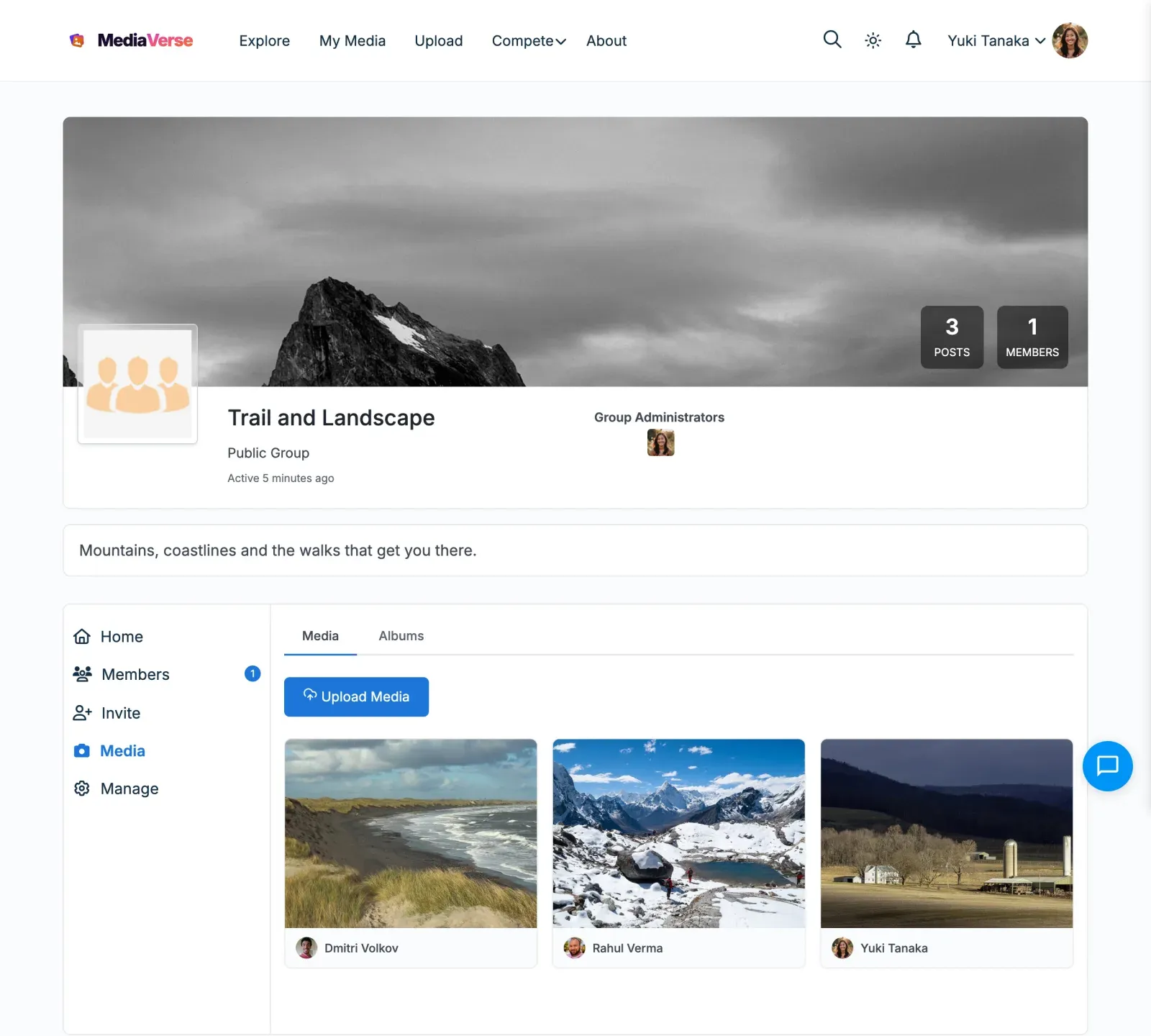
Task: Click the Manage gear icon in sidebar
Action: [x=82, y=789]
